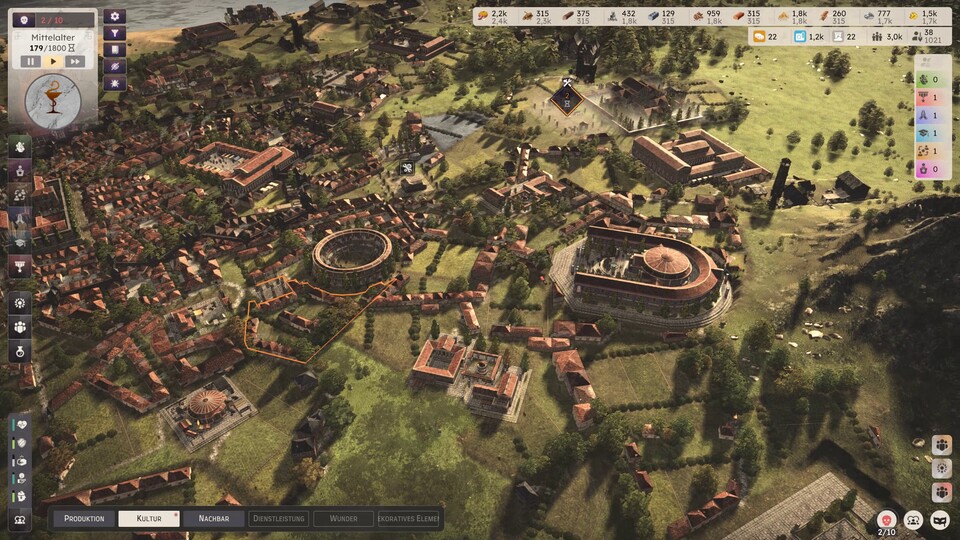
Task: Click the funnel filter icon
Action: [115, 33]
